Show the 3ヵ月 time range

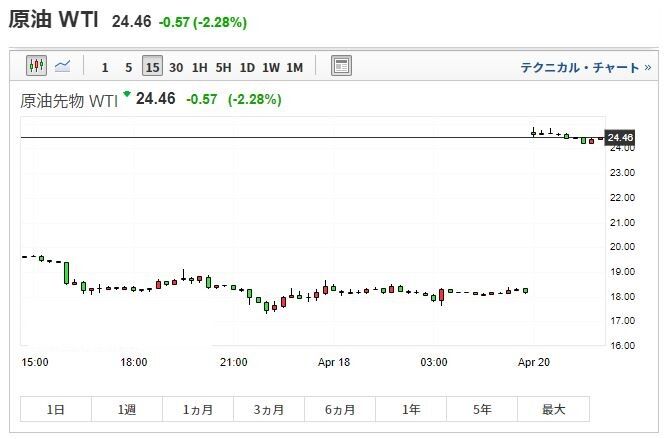pos(269,409)
